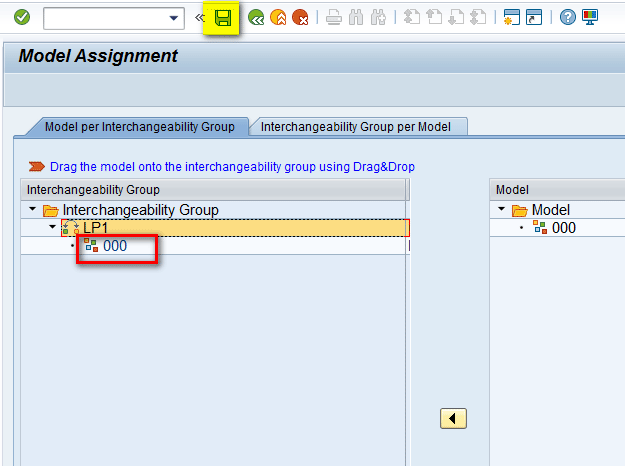Collapse the Interchangeability Group tree folder
This screenshot has height=466, width=625.
33,210
